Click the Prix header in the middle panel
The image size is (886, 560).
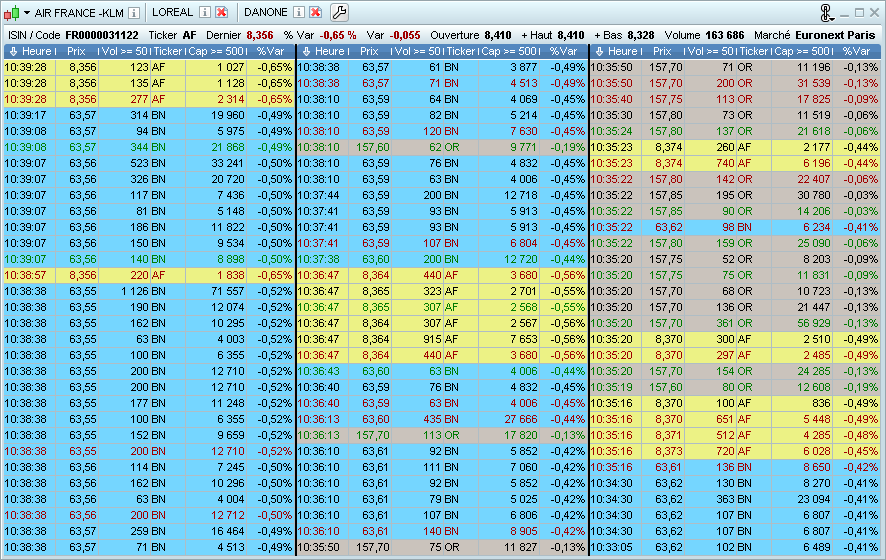(369, 51)
